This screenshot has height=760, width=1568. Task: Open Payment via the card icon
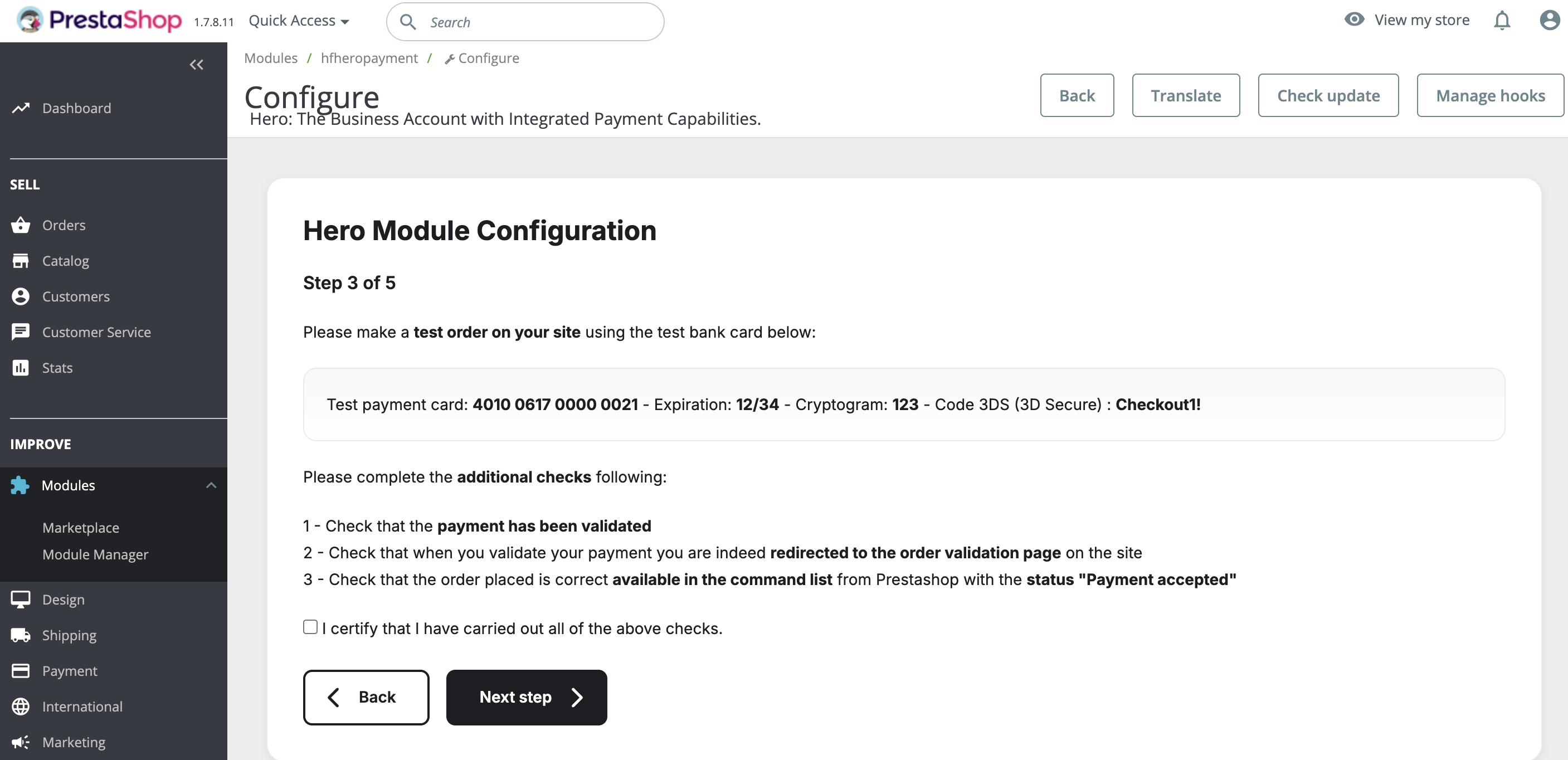coord(21,670)
